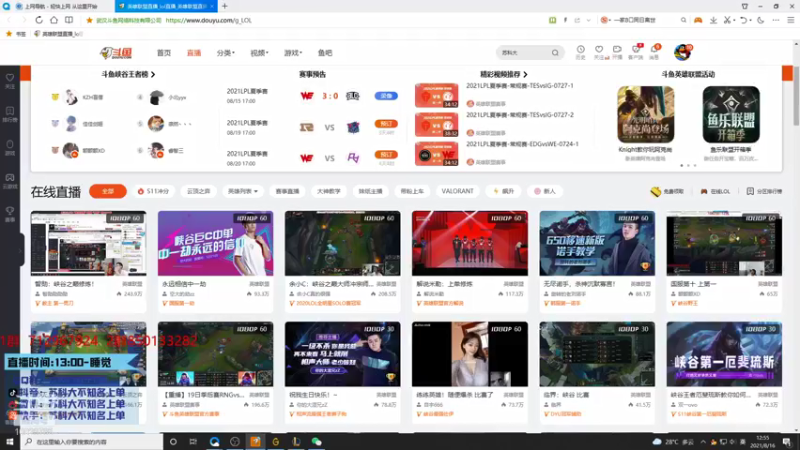Click the start-streaming camera icon in header
This screenshot has height=450, width=800.
click(617, 51)
